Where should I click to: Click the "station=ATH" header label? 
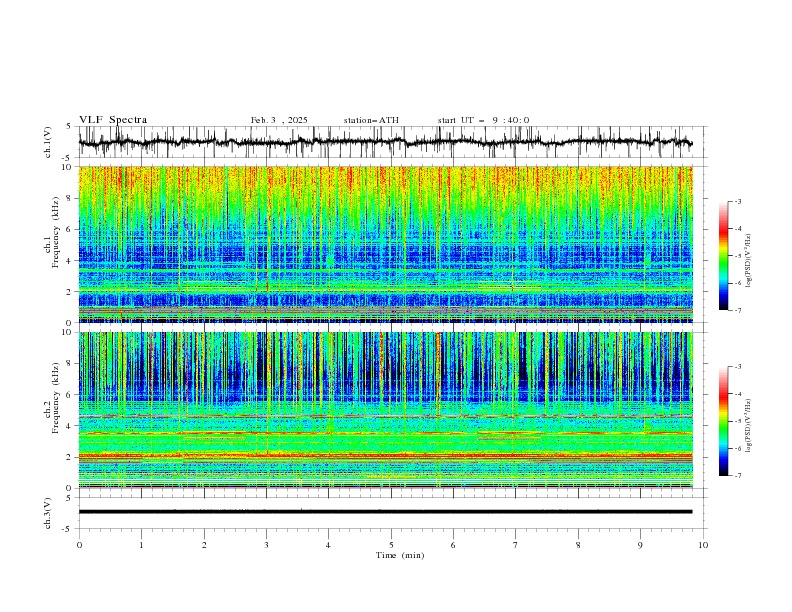click(371, 120)
